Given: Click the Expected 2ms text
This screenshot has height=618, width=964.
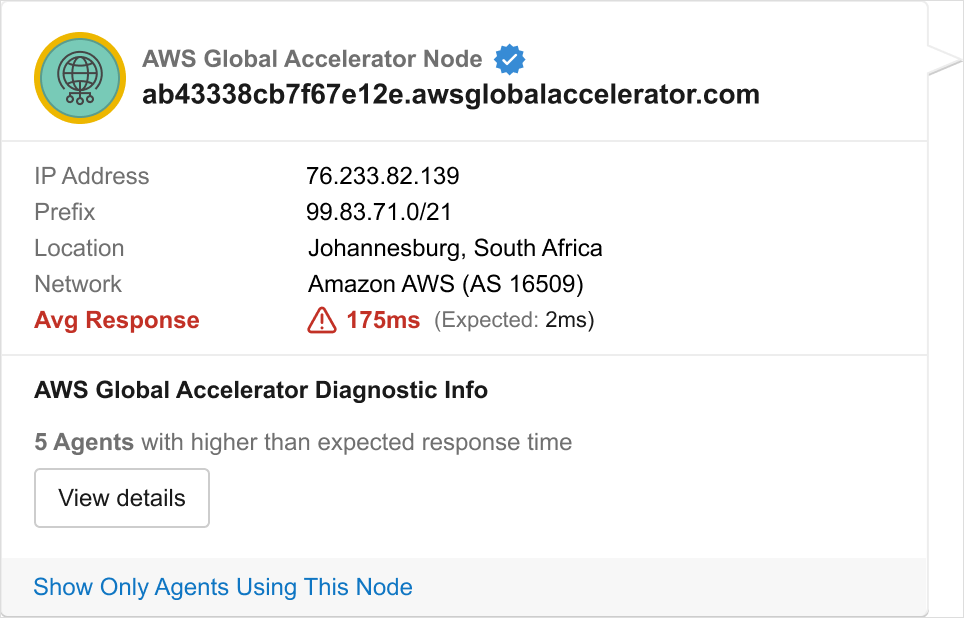Looking at the screenshot, I should tap(515, 320).
